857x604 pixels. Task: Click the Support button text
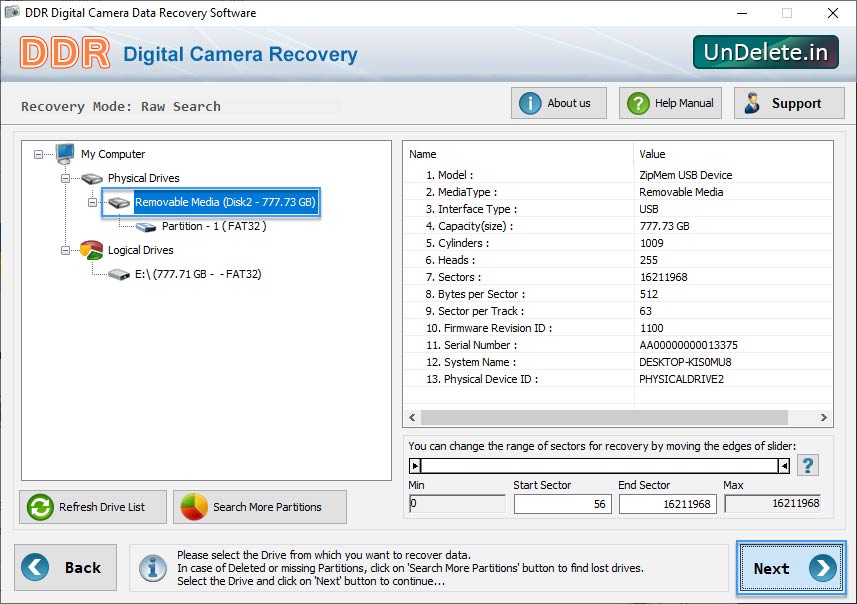(796, 103)
